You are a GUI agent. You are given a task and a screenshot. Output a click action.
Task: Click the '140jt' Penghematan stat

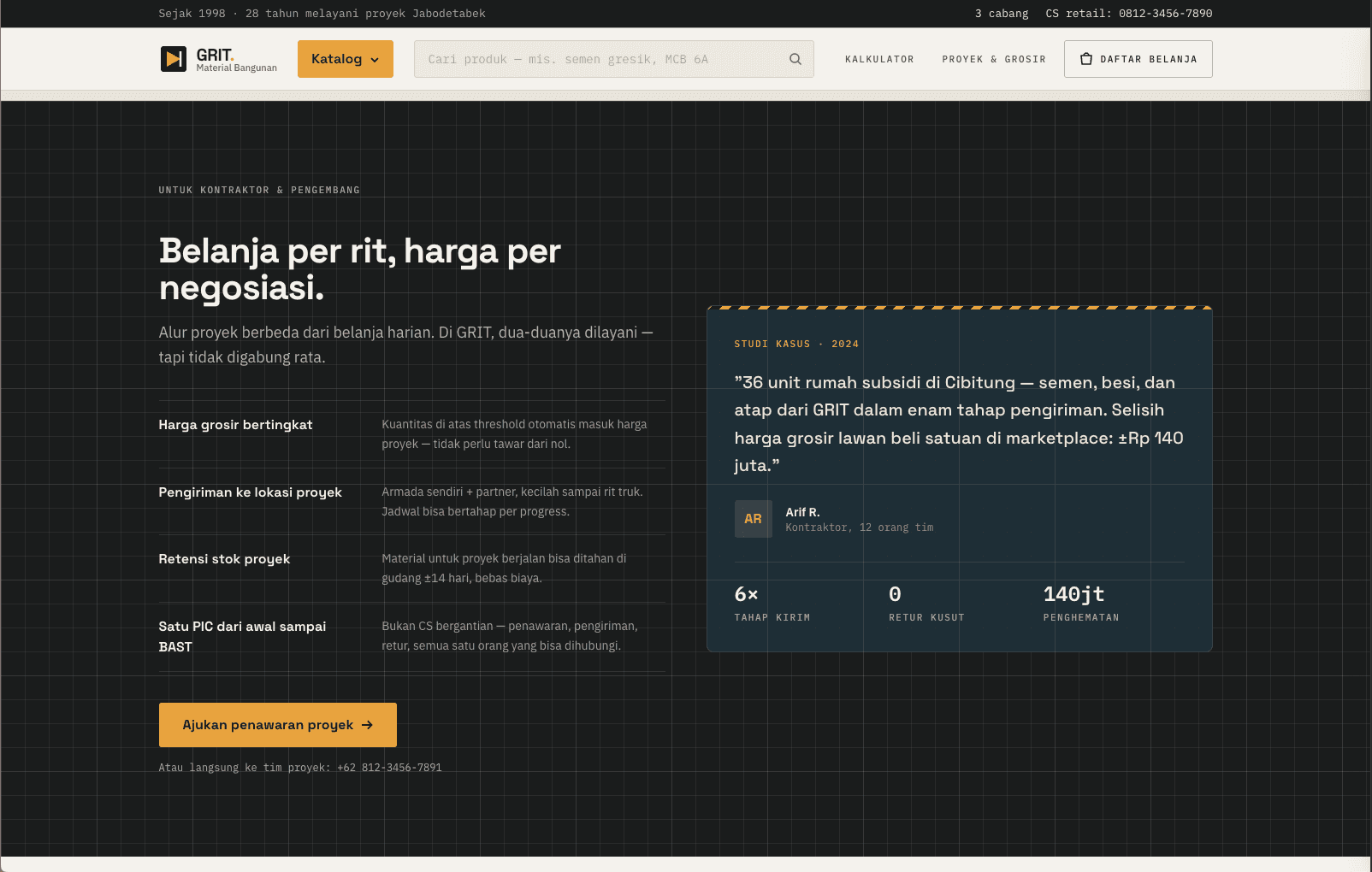(1081, 604)
